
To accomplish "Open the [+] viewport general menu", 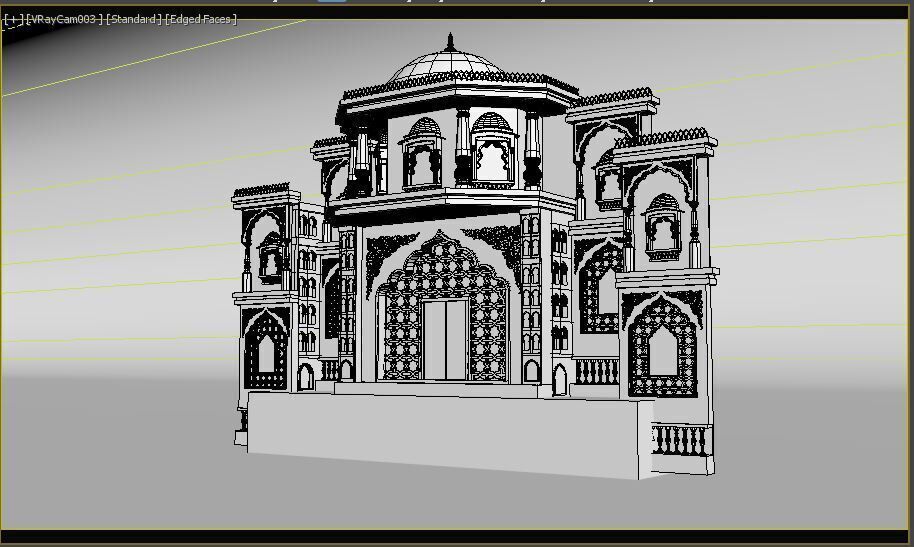I will pyautogui.click(x=13, y=19).
